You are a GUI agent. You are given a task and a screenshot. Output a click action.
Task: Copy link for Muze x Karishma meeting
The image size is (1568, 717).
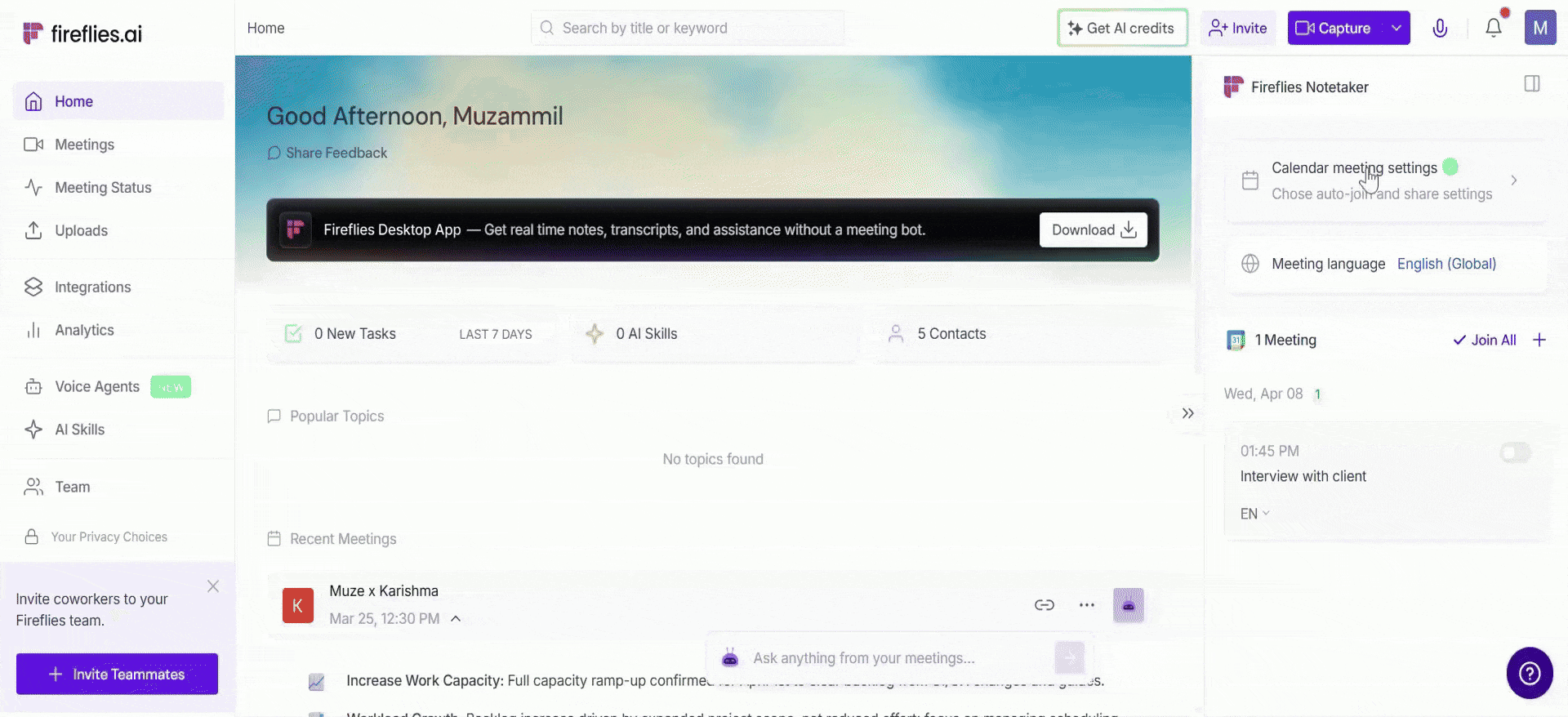pos(1045,605)
